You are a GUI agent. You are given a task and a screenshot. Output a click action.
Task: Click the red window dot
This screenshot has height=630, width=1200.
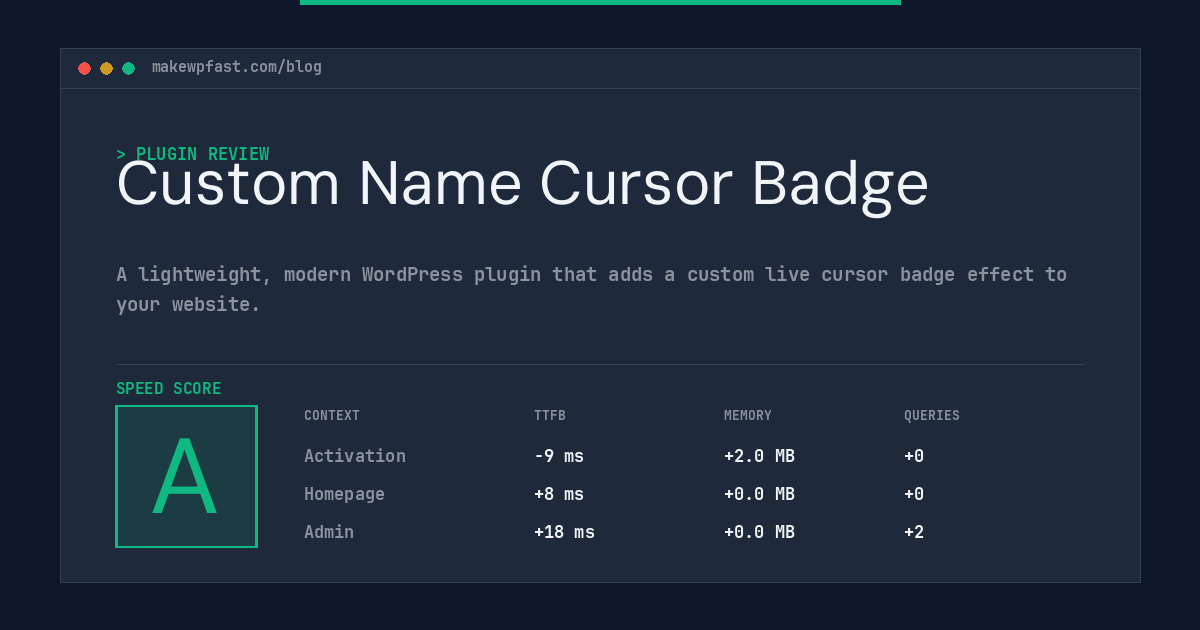click(84, 68)
